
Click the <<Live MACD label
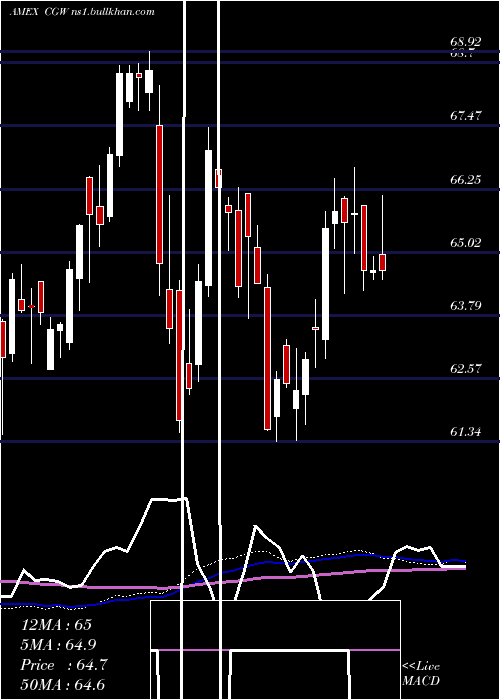(421, 674)
